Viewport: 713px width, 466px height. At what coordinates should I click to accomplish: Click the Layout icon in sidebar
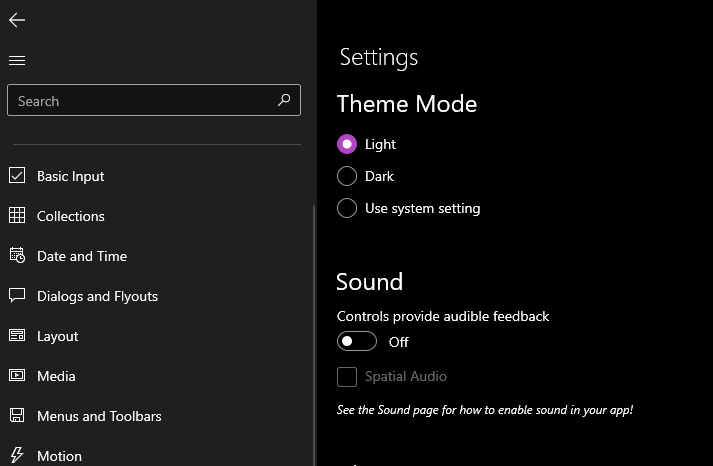(17, 336)
